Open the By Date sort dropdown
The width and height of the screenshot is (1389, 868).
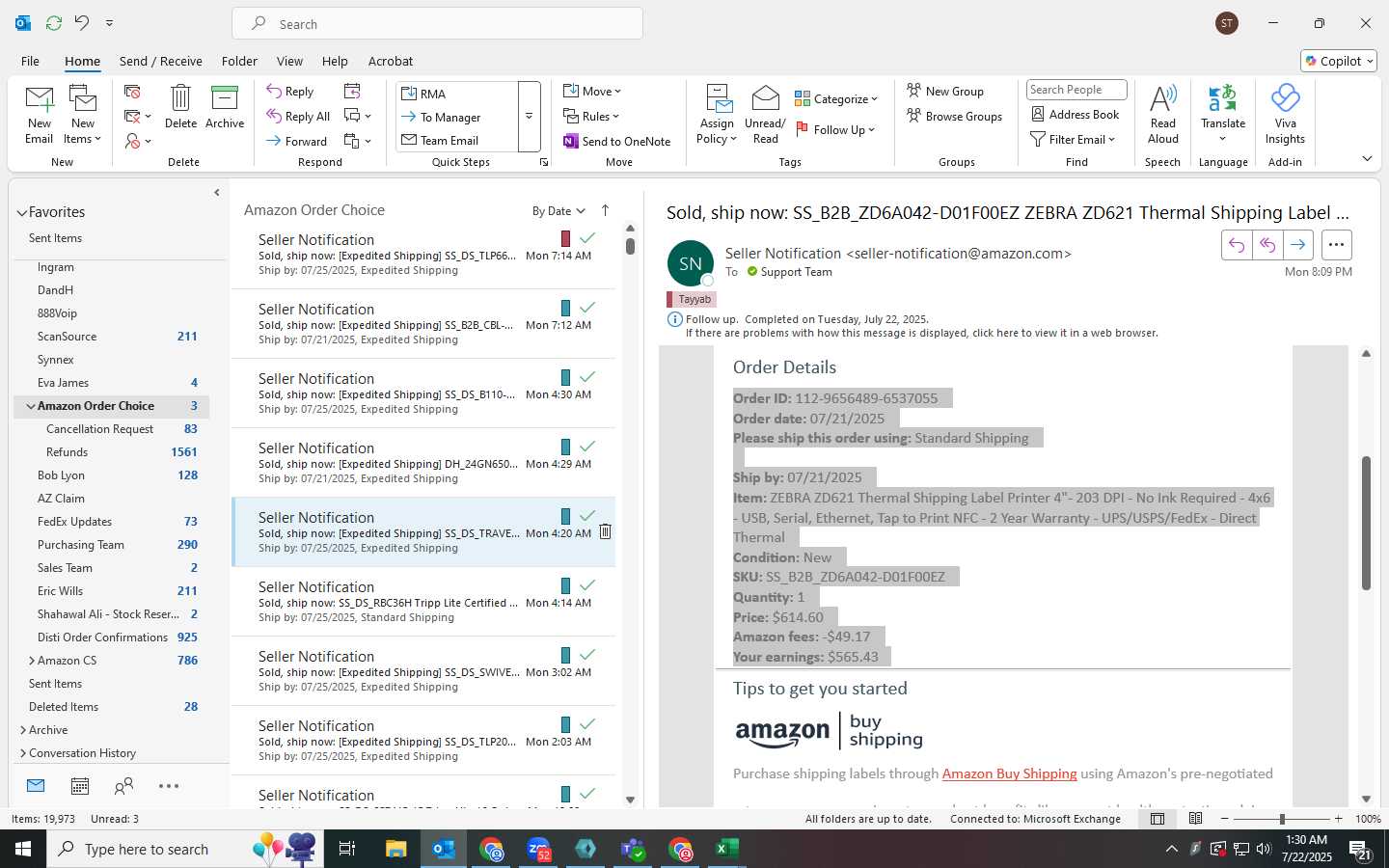pos(558,211)
